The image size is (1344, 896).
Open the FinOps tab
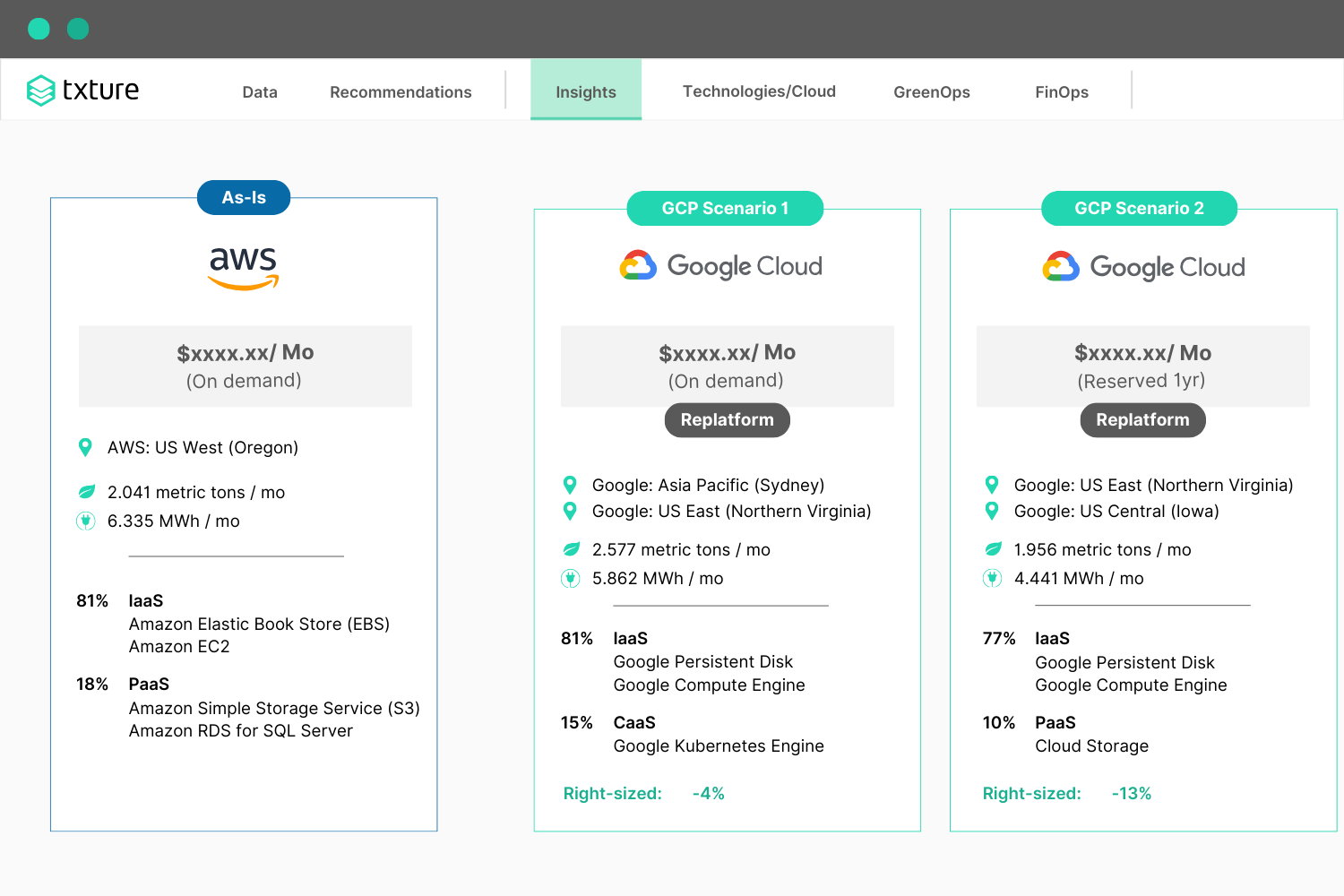(1062, 92)
